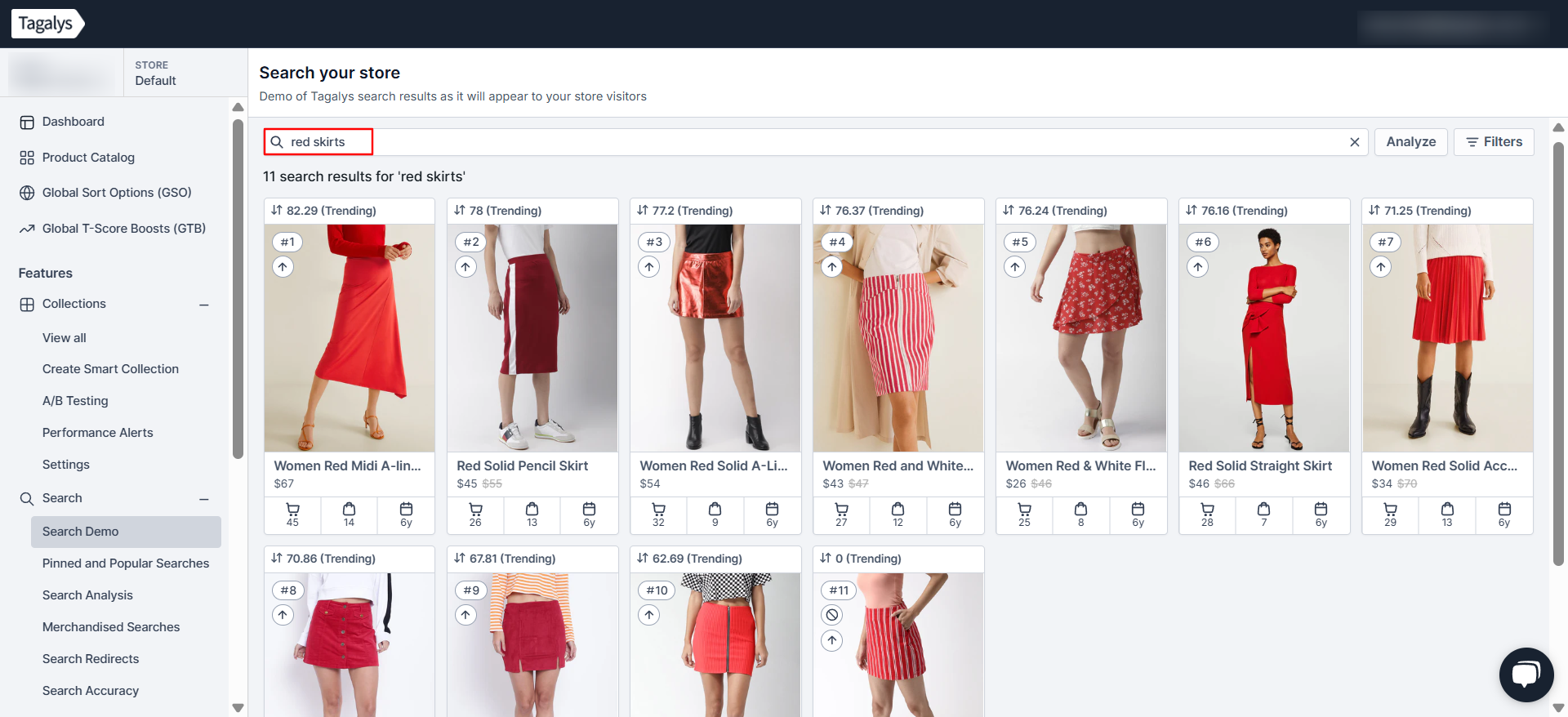Go to A/B Testing

point(75,401)
